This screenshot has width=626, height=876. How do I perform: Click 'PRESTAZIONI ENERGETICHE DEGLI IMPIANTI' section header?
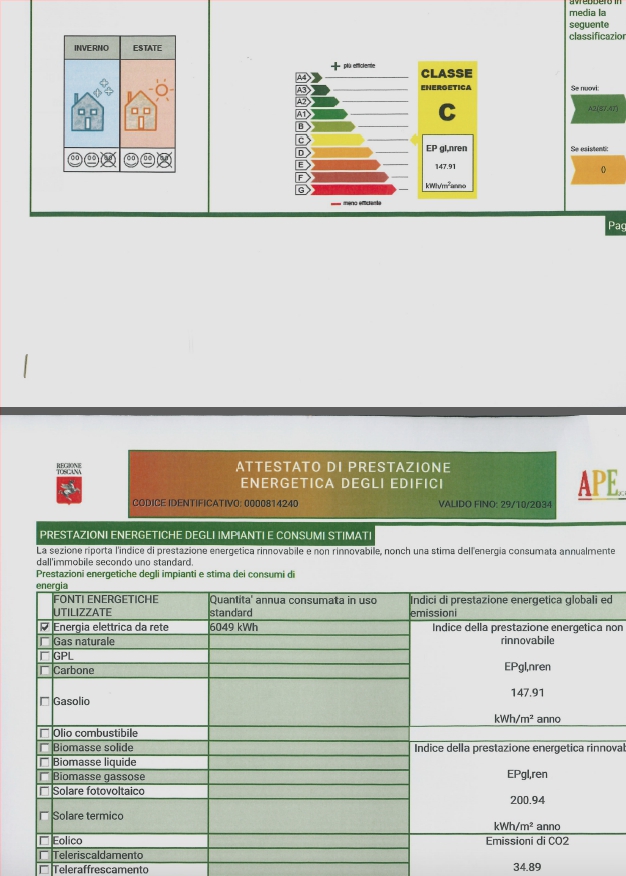[206, 535]
